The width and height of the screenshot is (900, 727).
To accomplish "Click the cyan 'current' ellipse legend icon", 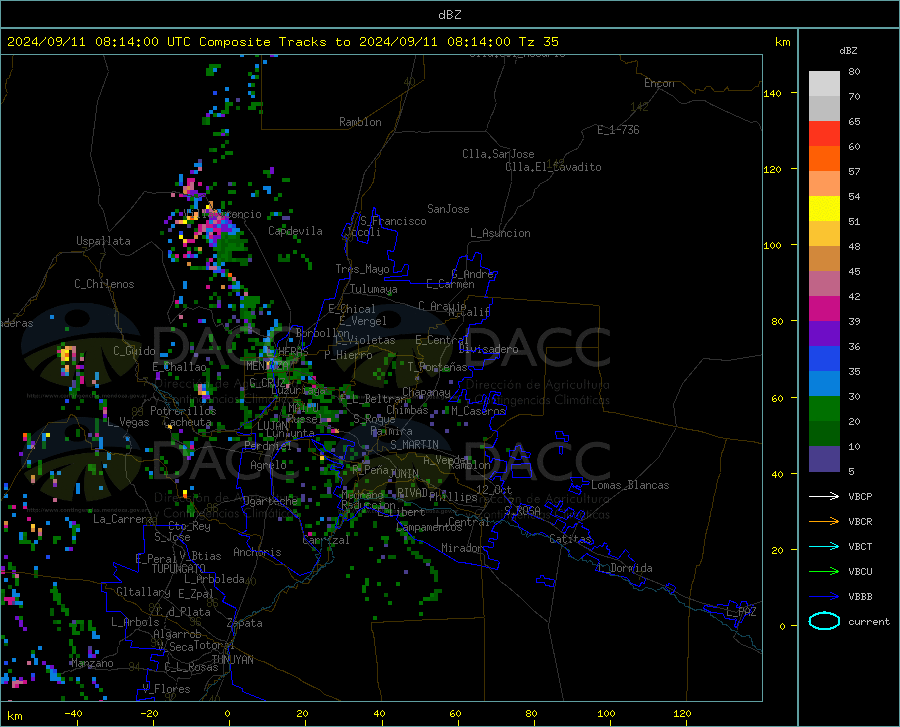I will (x=824, y=621).
